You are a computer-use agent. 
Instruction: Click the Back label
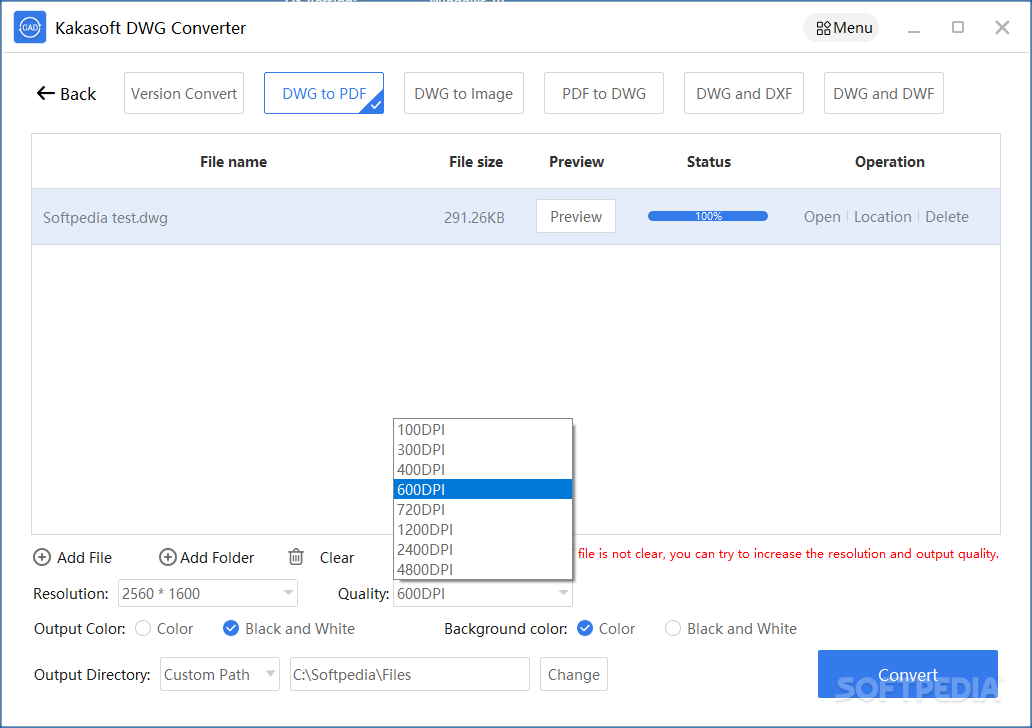click(x=78, y=93)
